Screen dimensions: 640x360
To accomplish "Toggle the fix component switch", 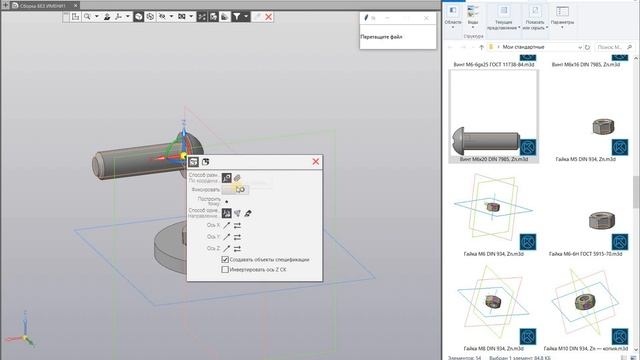I will click(236, 189).
